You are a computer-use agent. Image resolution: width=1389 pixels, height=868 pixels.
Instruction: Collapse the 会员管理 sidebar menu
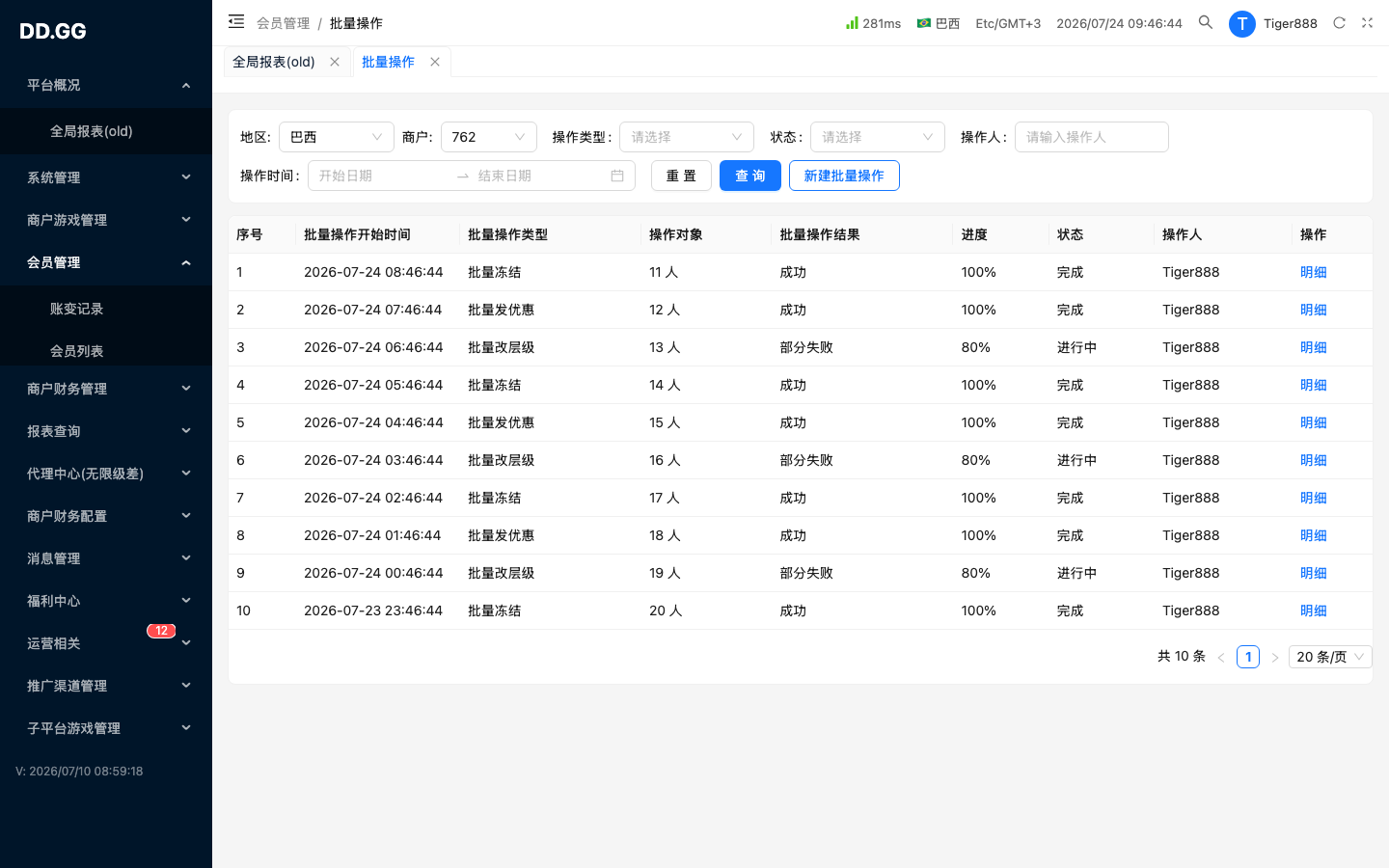pyautogui.click(x=106, y=262)
